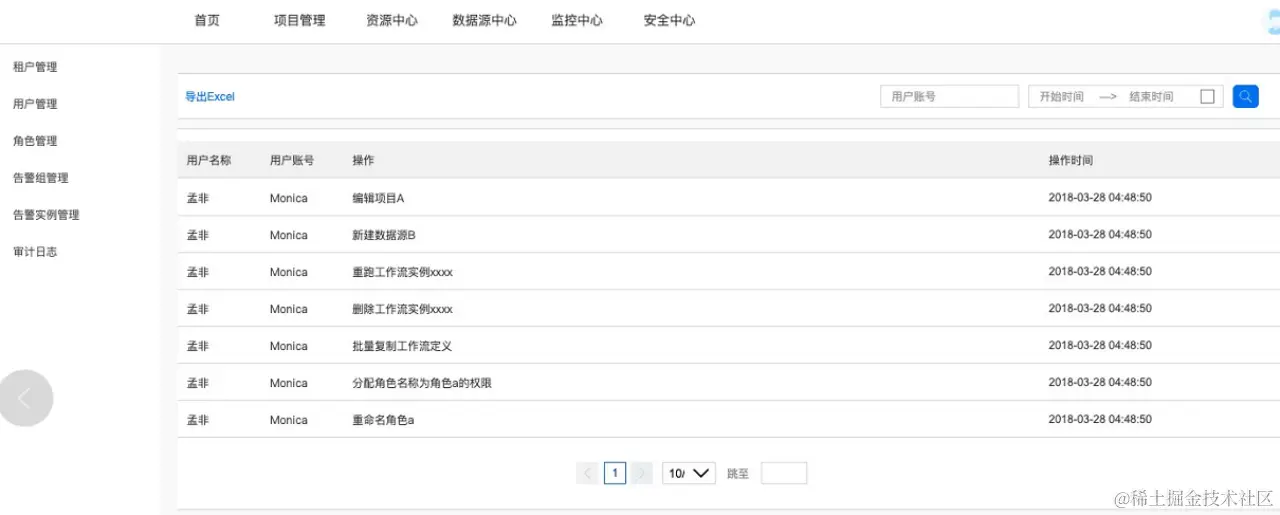Click 孟非 in the 新建数据源B row
This screenshot has width=1280, height=515.
point(198,235)
